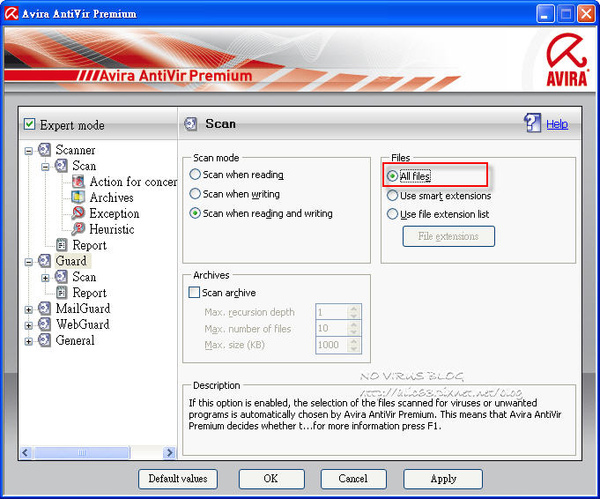The width and height of the screenshot is (600, 499).
Task: Expand the General tree node
Action: coord(29,341)
